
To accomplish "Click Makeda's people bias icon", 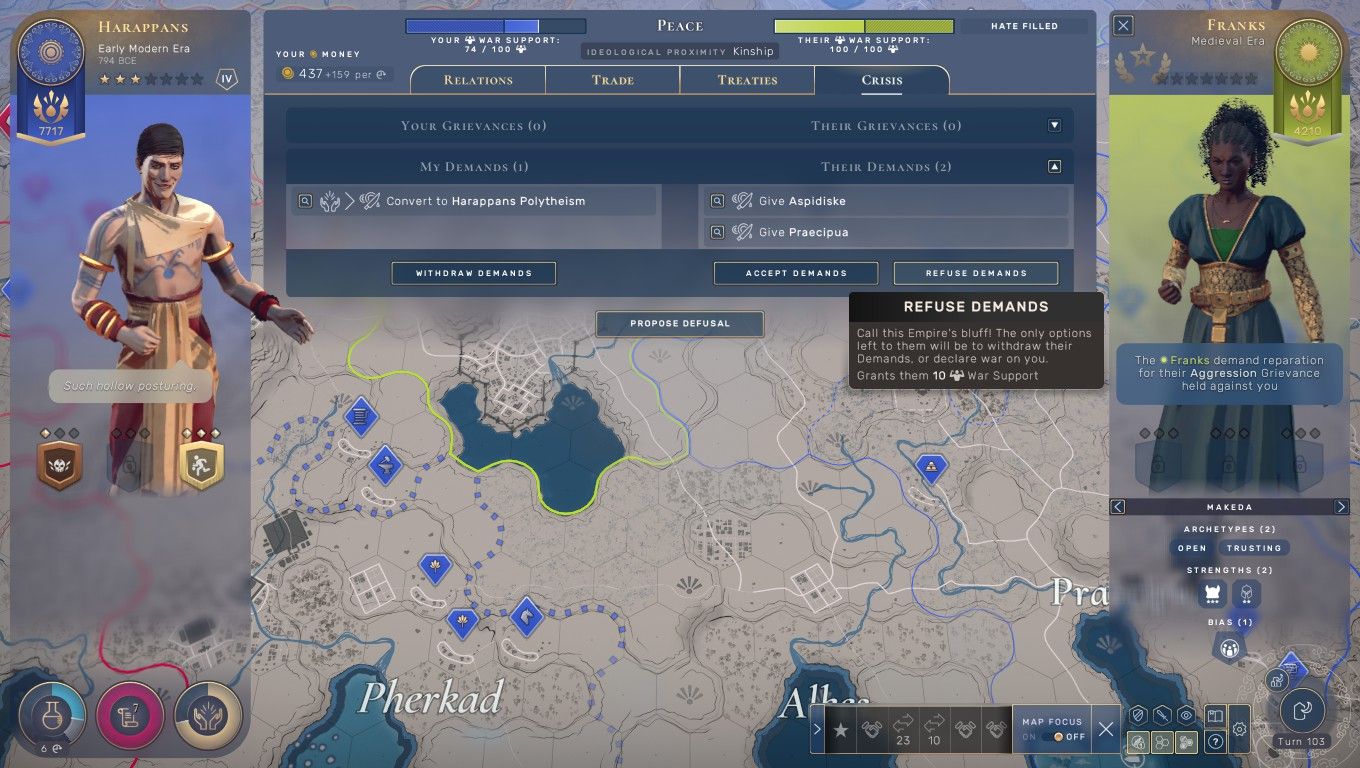I will [1229, 648].
